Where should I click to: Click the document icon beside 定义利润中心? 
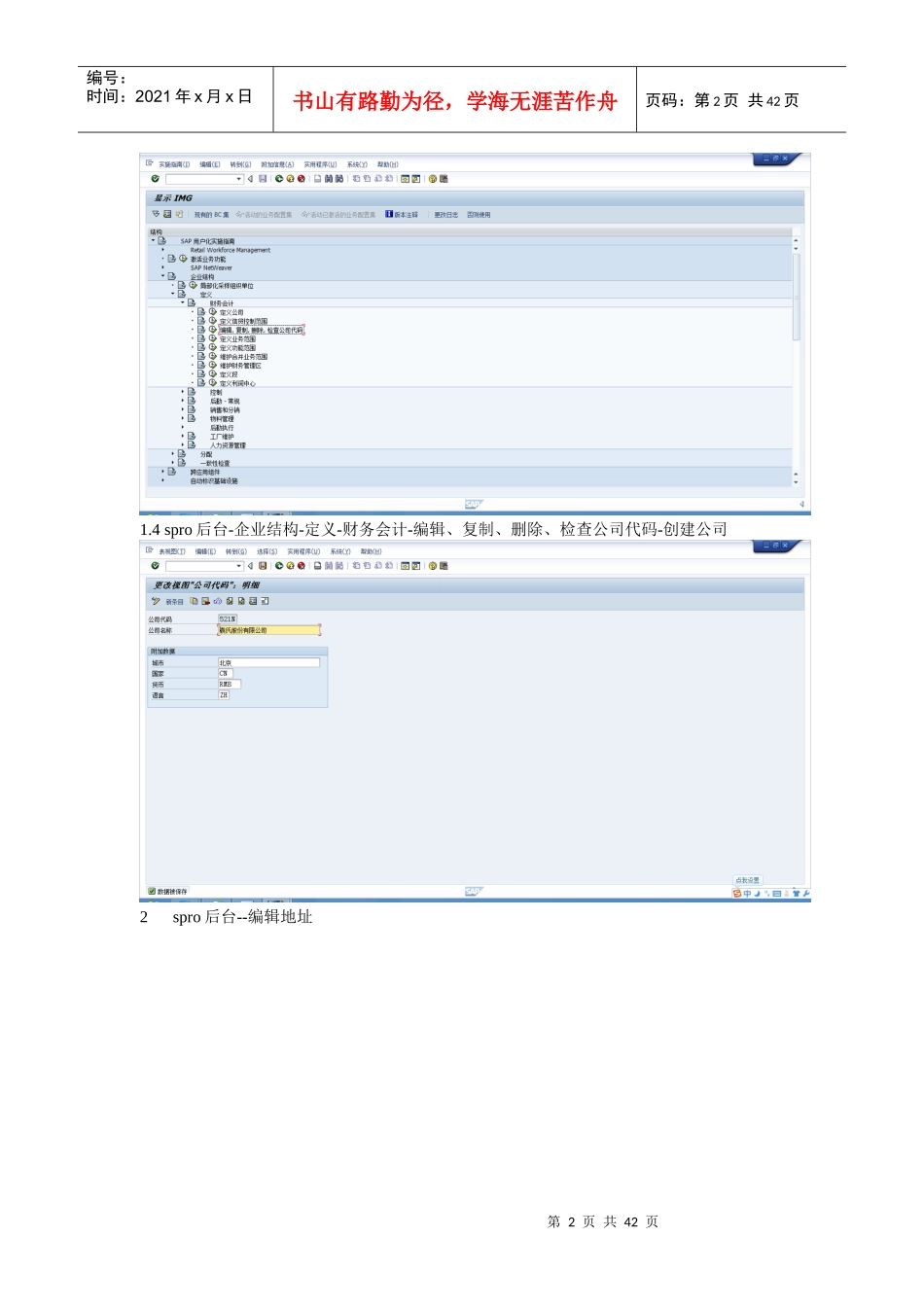(x=201, y=383)
